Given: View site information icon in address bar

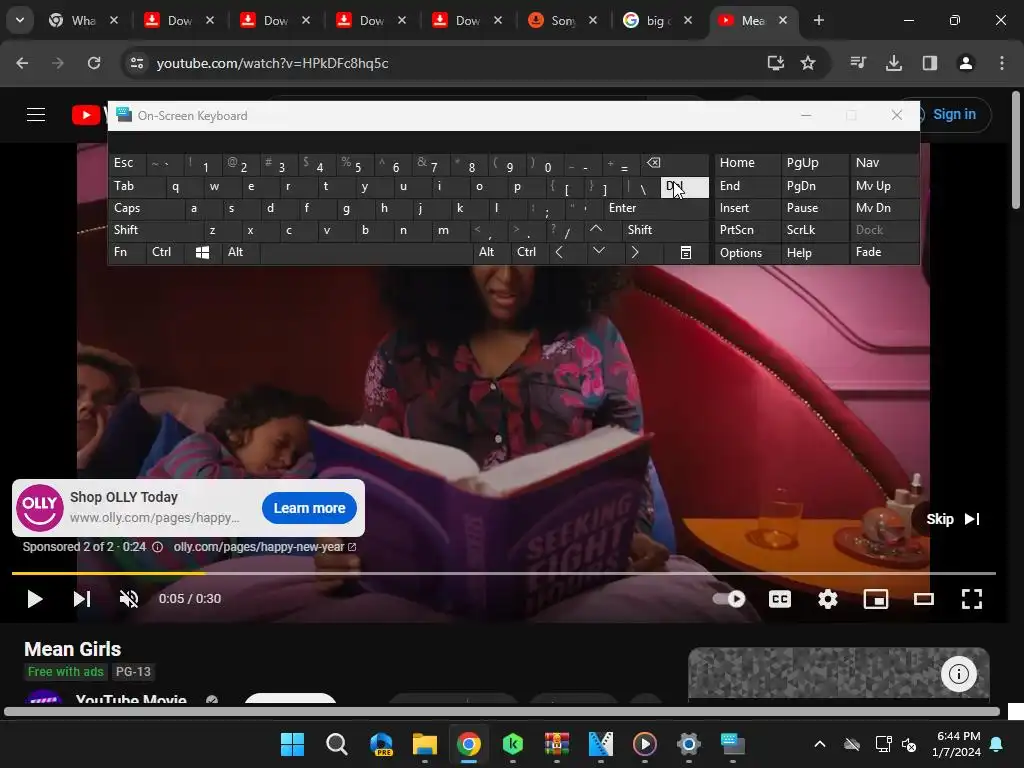Looking at the screenshot, I should (x=137, y=63).
